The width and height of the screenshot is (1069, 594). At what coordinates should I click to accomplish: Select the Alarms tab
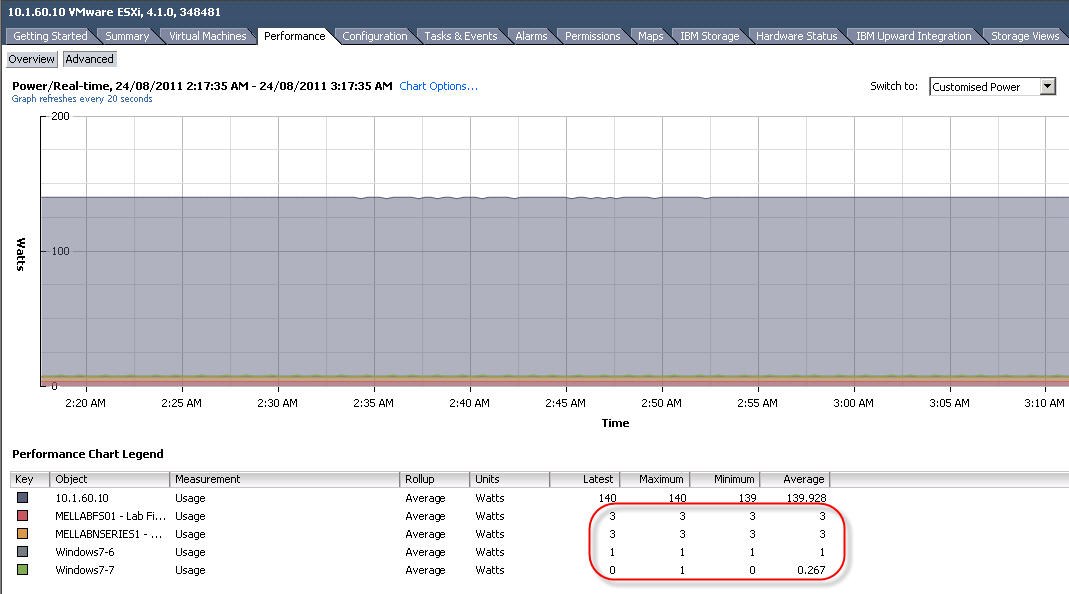click(x=531, y=36)
